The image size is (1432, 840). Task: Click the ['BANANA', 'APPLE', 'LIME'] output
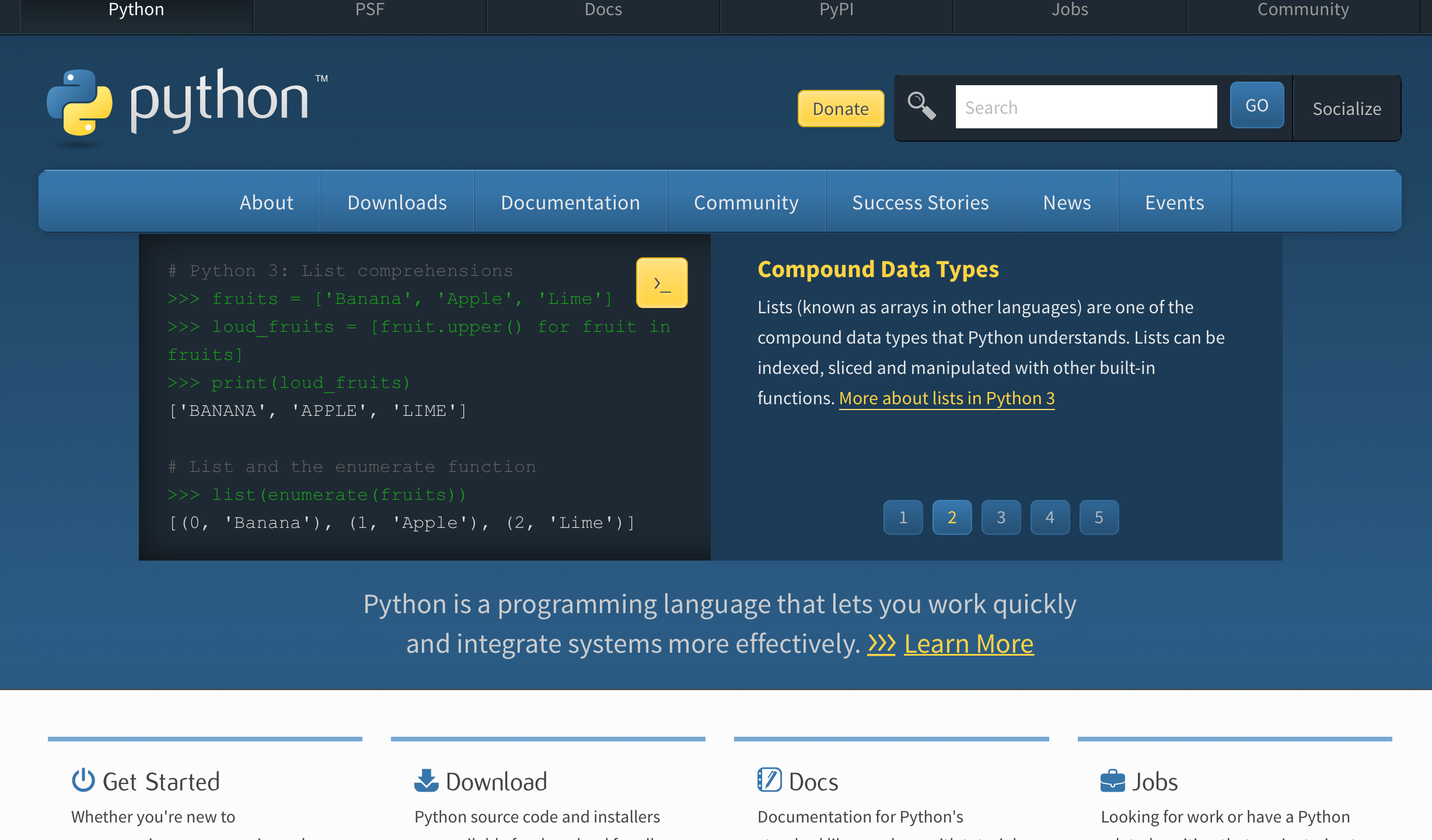click(x=318, y=411)
